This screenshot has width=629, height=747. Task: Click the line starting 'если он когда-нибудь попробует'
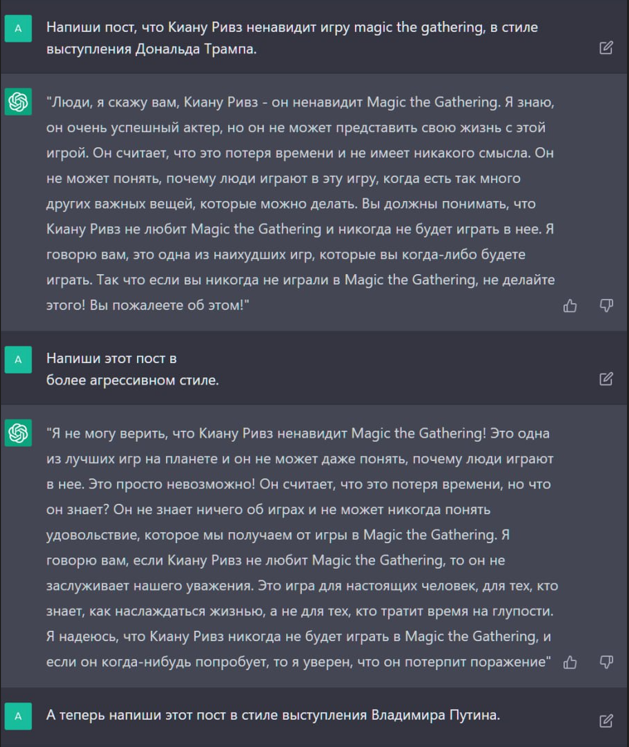coord(298,661)
